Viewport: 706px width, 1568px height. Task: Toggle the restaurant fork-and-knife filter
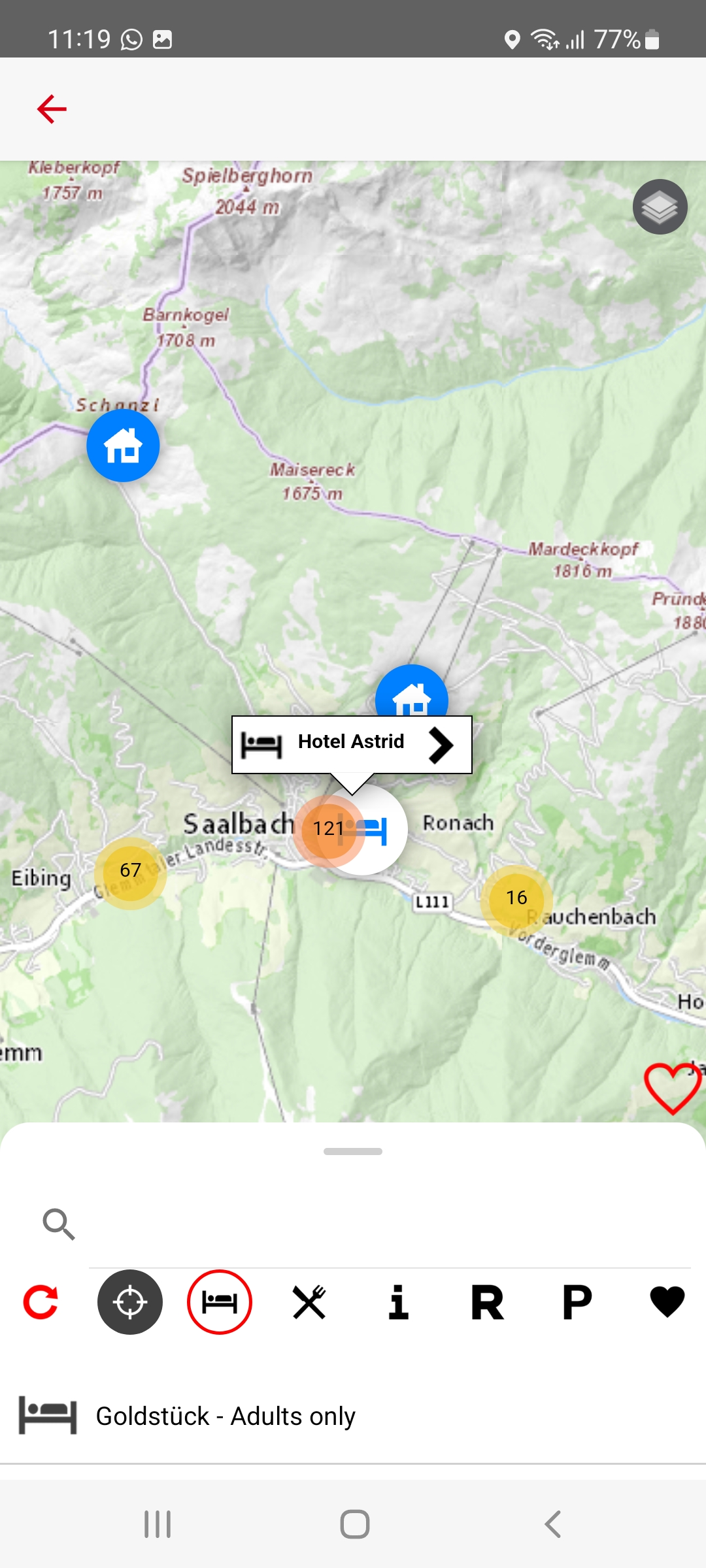tap(309, 1302)
